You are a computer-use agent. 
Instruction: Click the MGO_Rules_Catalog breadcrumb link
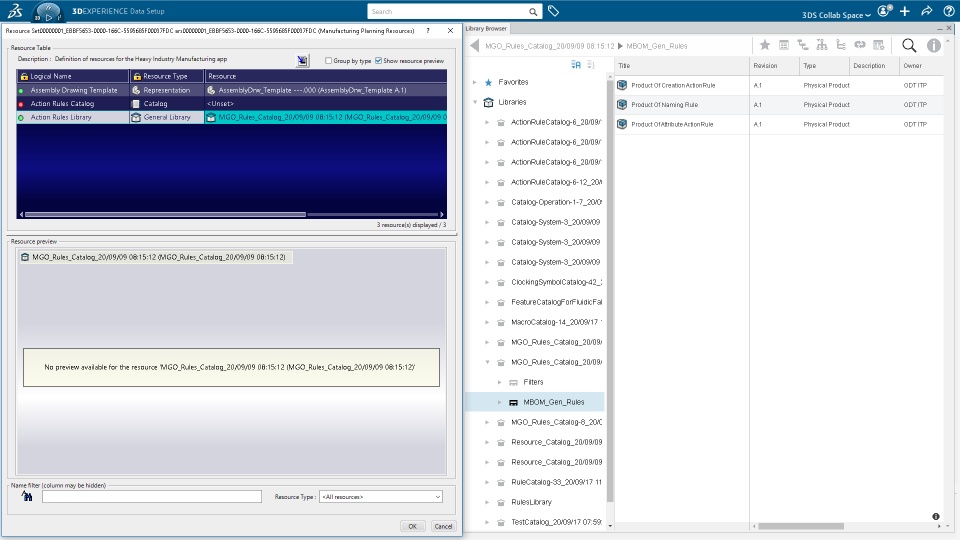pyautogui.click(x=549, y=46)
